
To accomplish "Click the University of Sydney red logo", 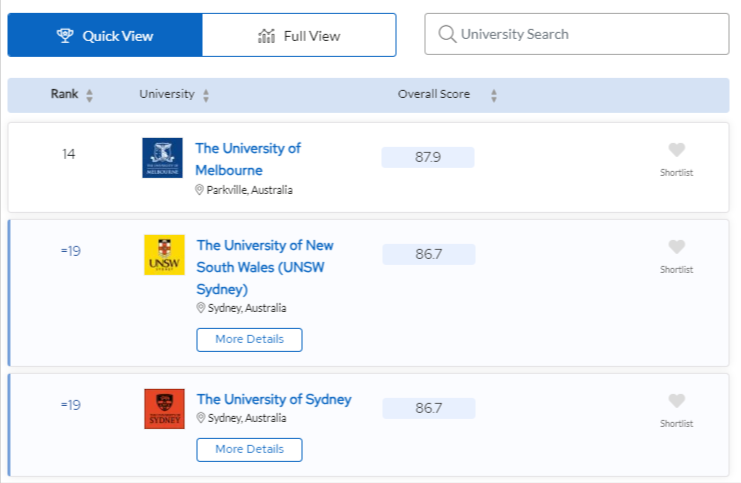I will [164, 409].
